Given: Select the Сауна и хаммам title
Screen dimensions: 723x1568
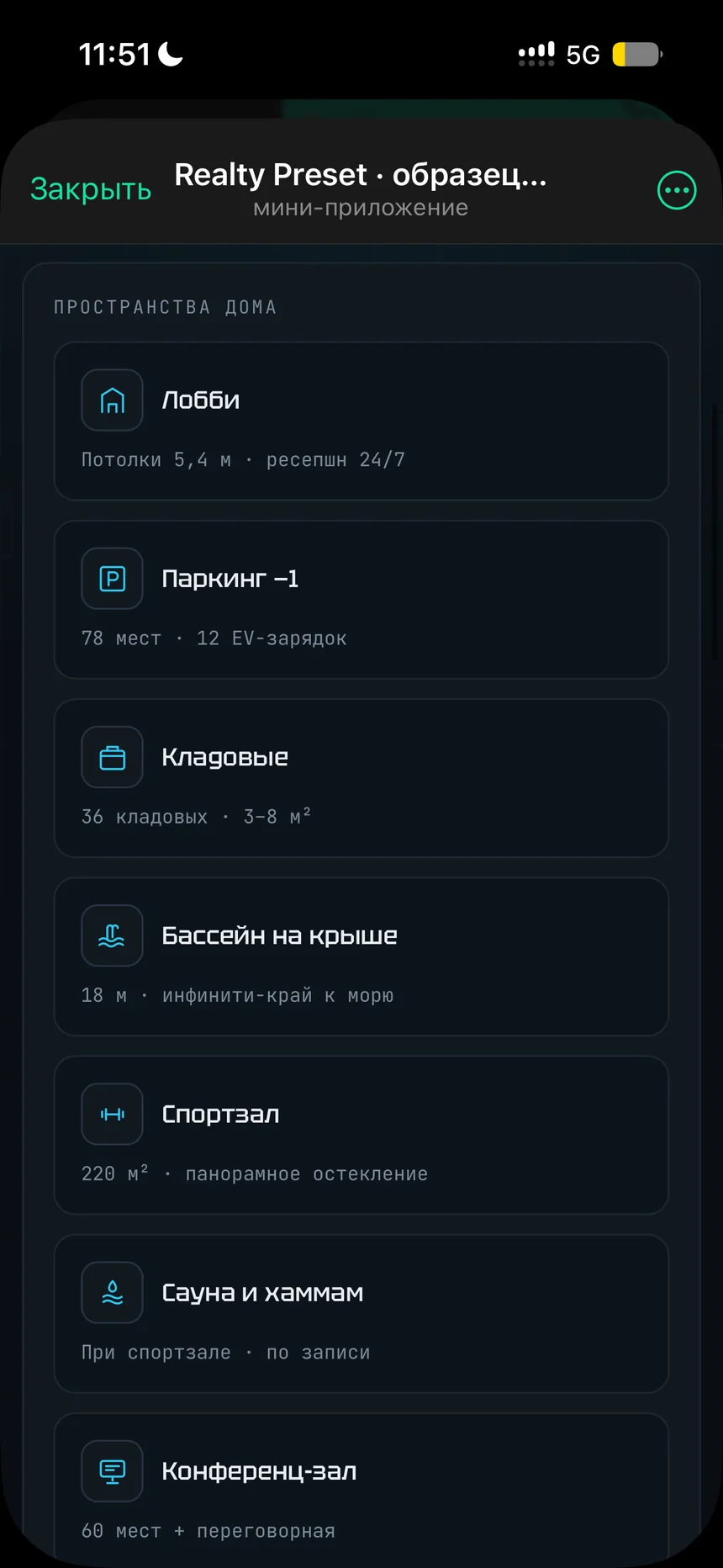Looking at the screenshot, I should coord(262,1293).
